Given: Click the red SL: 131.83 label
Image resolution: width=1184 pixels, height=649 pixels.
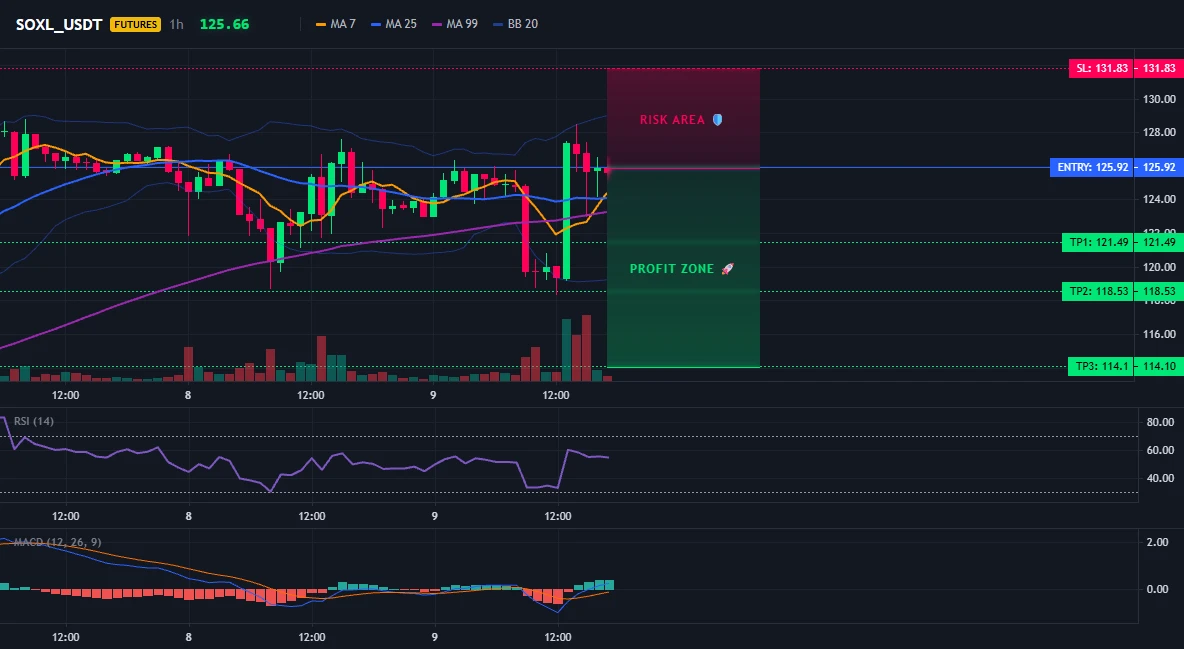Looking at the screenshot, I should coord(1102,69).
